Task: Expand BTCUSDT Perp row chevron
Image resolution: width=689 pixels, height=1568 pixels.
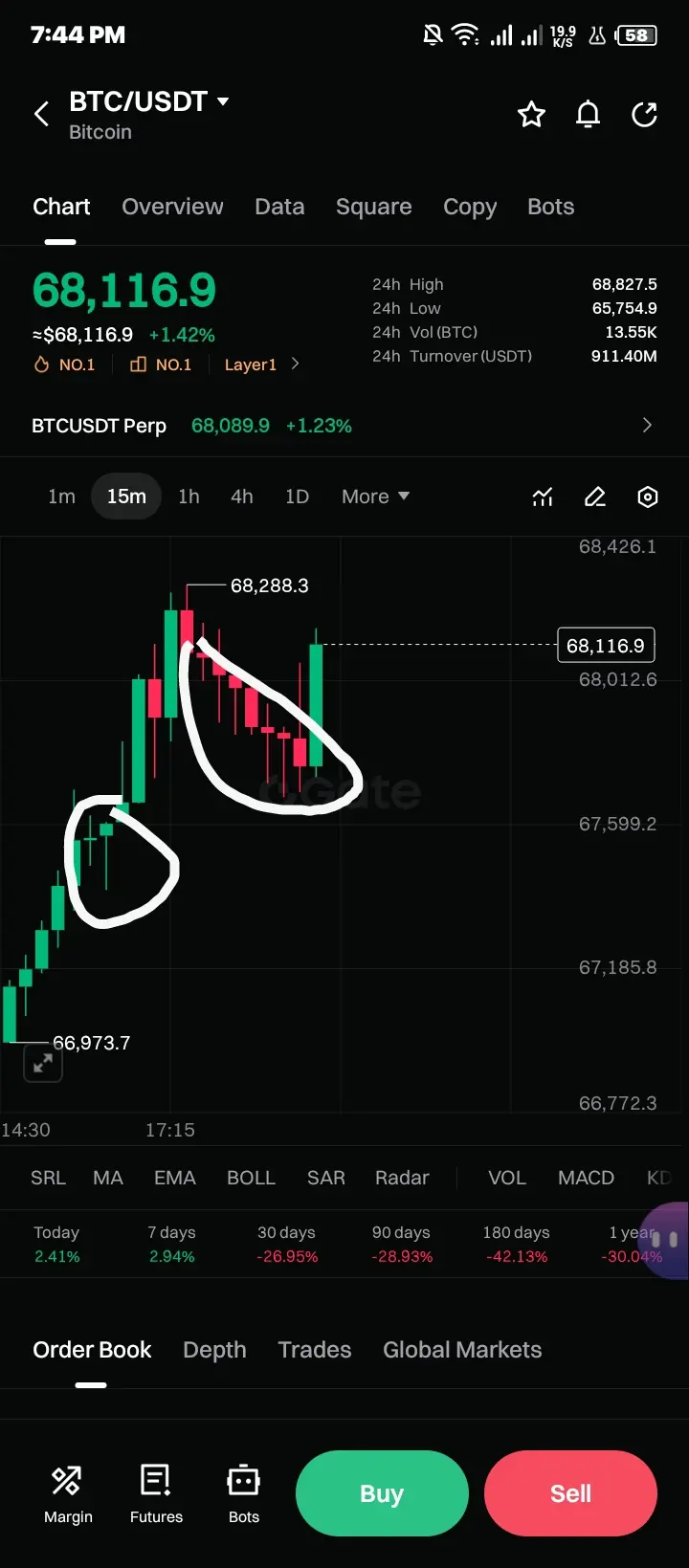Action: coord(647,425)
